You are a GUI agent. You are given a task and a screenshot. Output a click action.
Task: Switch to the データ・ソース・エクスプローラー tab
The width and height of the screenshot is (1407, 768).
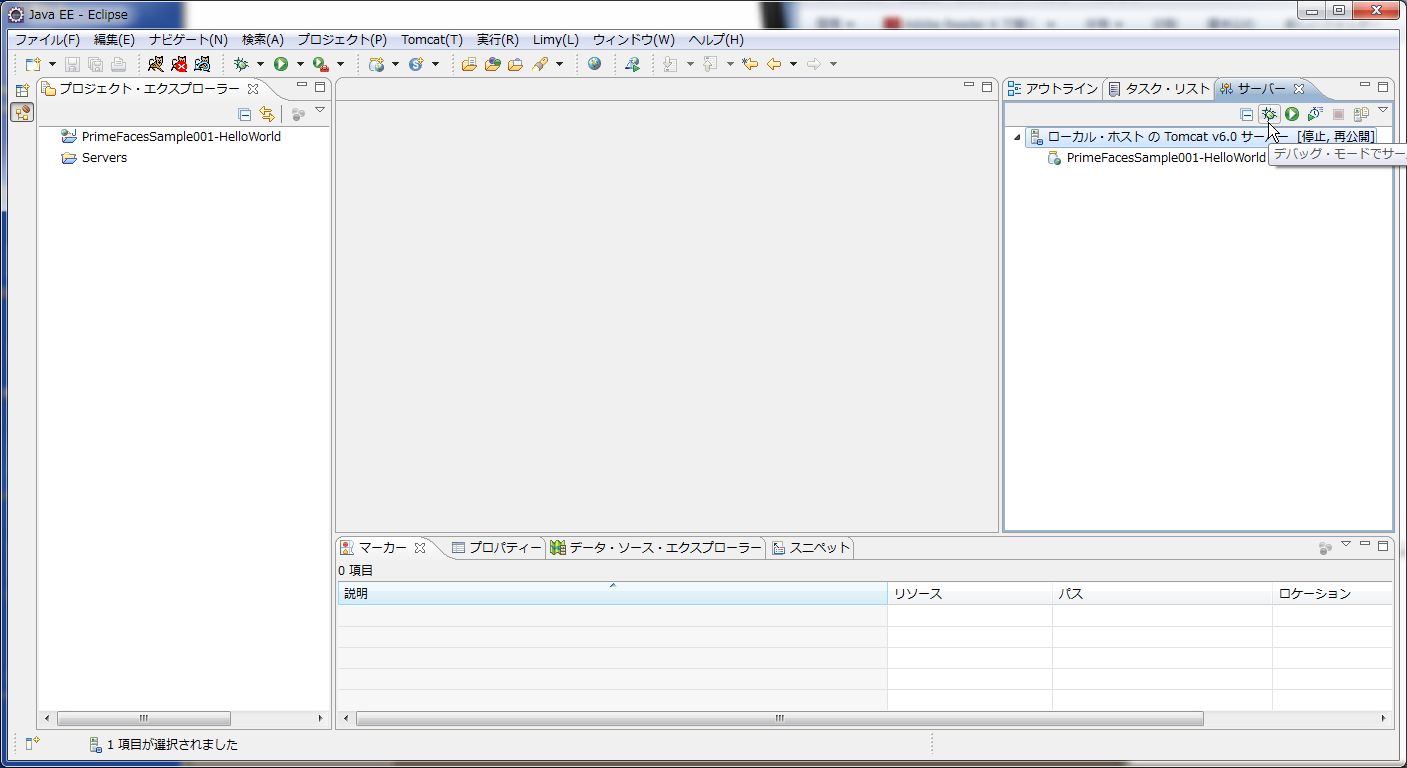(x=656, y=548)
